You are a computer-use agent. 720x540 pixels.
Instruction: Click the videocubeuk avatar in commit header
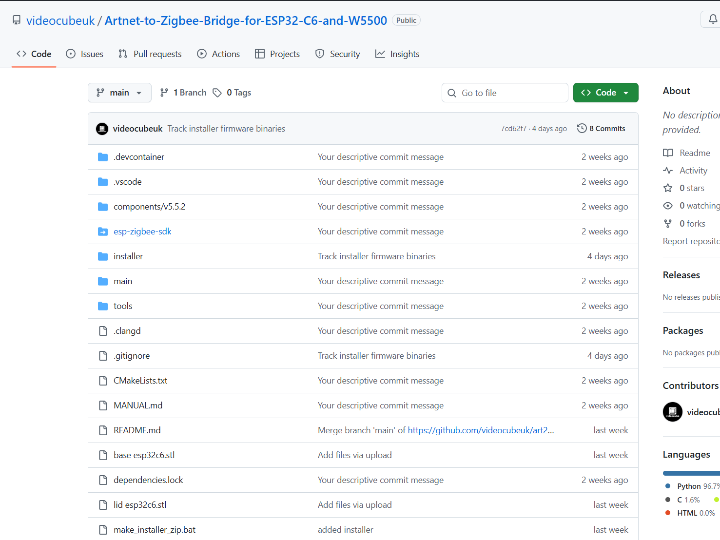[x=102, y=128]
